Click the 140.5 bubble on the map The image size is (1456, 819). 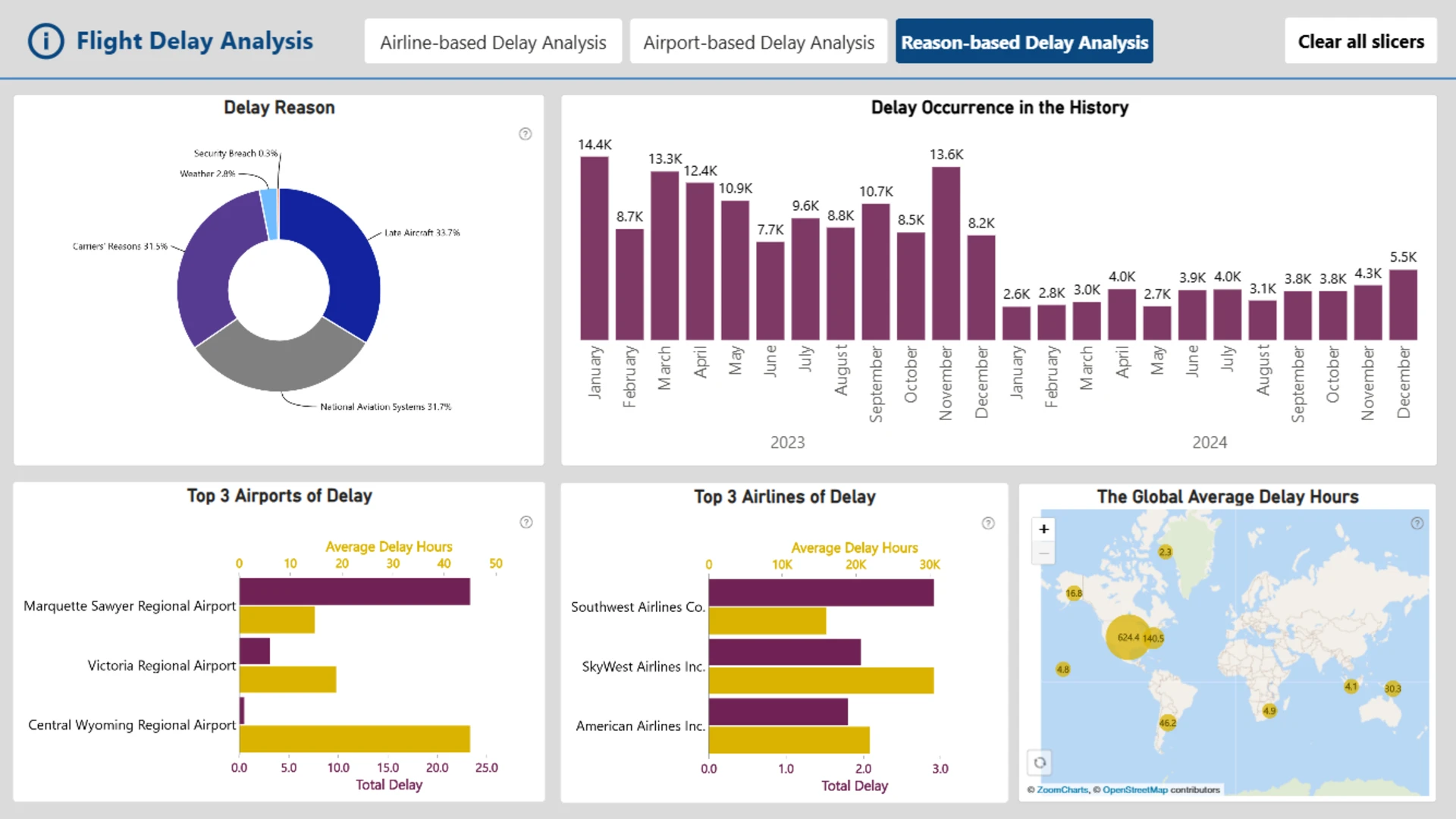1153,639
